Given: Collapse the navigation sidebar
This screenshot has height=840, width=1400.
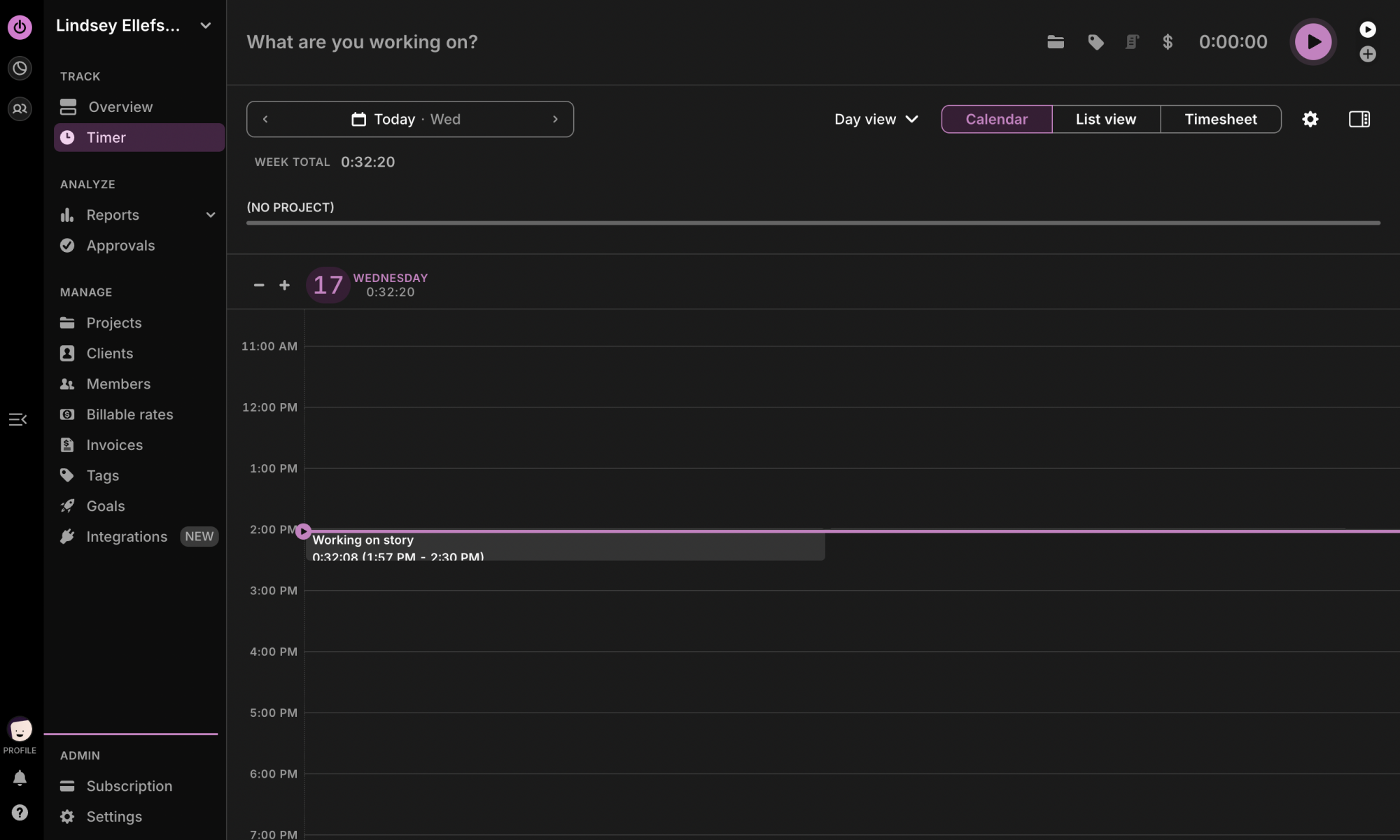Looking at the screenshot, I should [x=17, y=419].
